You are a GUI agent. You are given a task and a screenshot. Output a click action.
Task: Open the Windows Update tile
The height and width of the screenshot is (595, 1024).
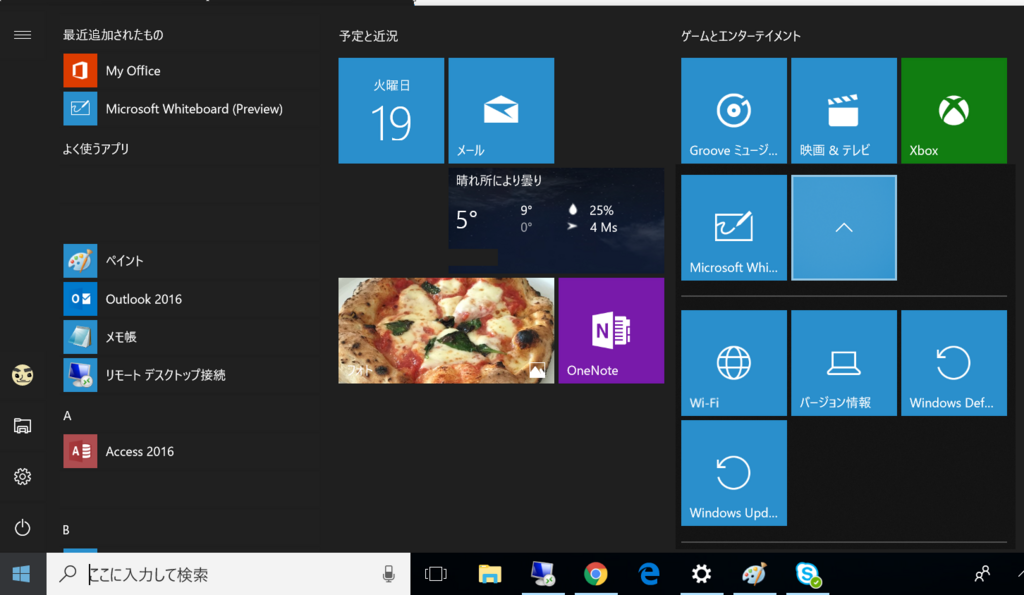pyautogui.click(x=734, y=473)
